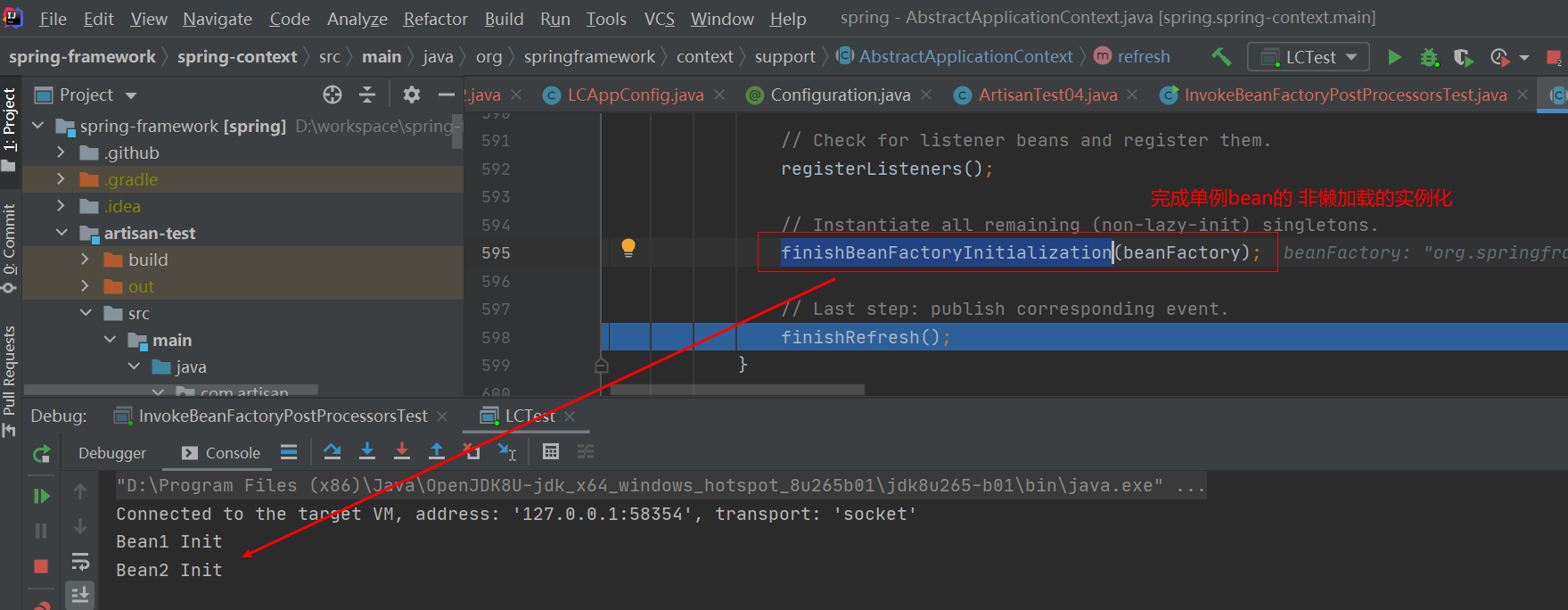1568x610 pixels.
Task: Open the Pull Requests tool window
Action: point(10,381)
